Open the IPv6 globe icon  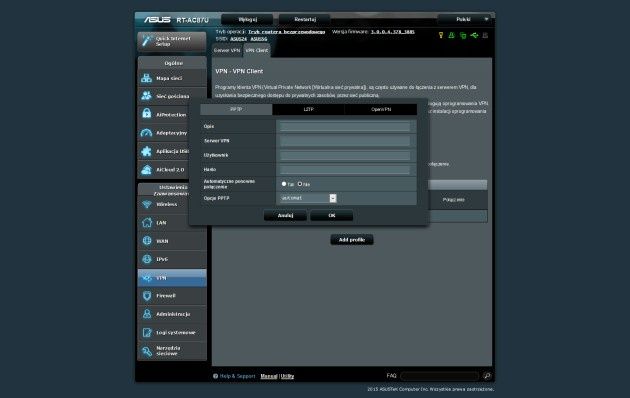[x=147, y=259]
